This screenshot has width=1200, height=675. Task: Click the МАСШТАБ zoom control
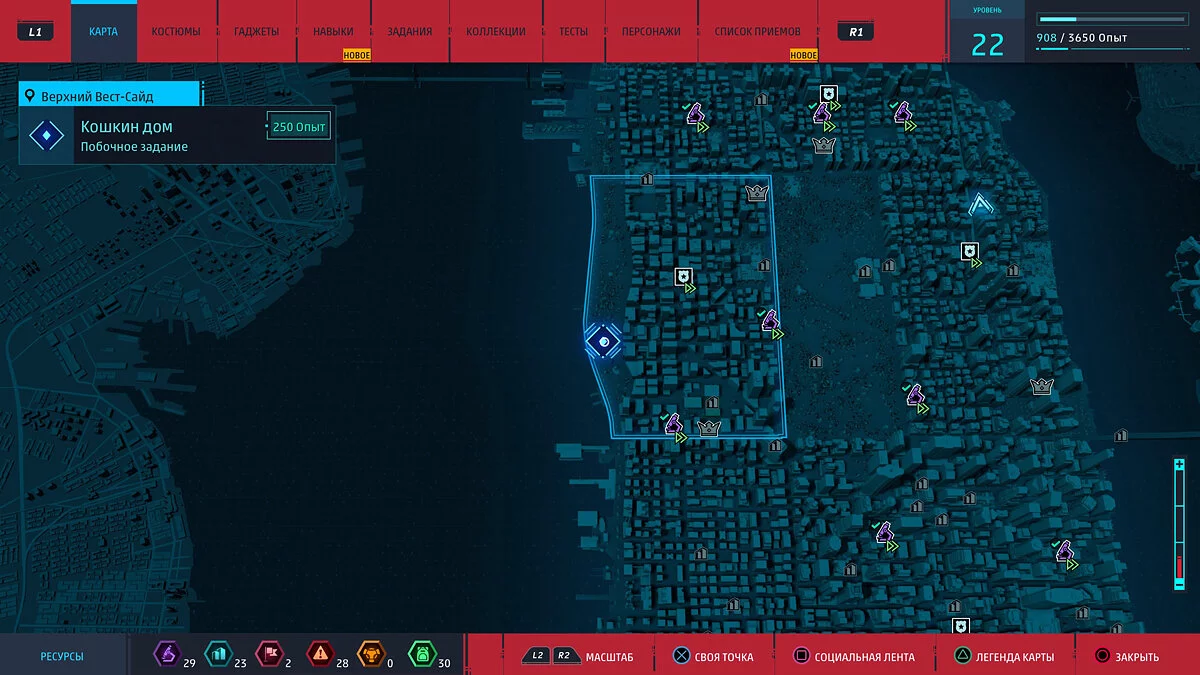579,656
